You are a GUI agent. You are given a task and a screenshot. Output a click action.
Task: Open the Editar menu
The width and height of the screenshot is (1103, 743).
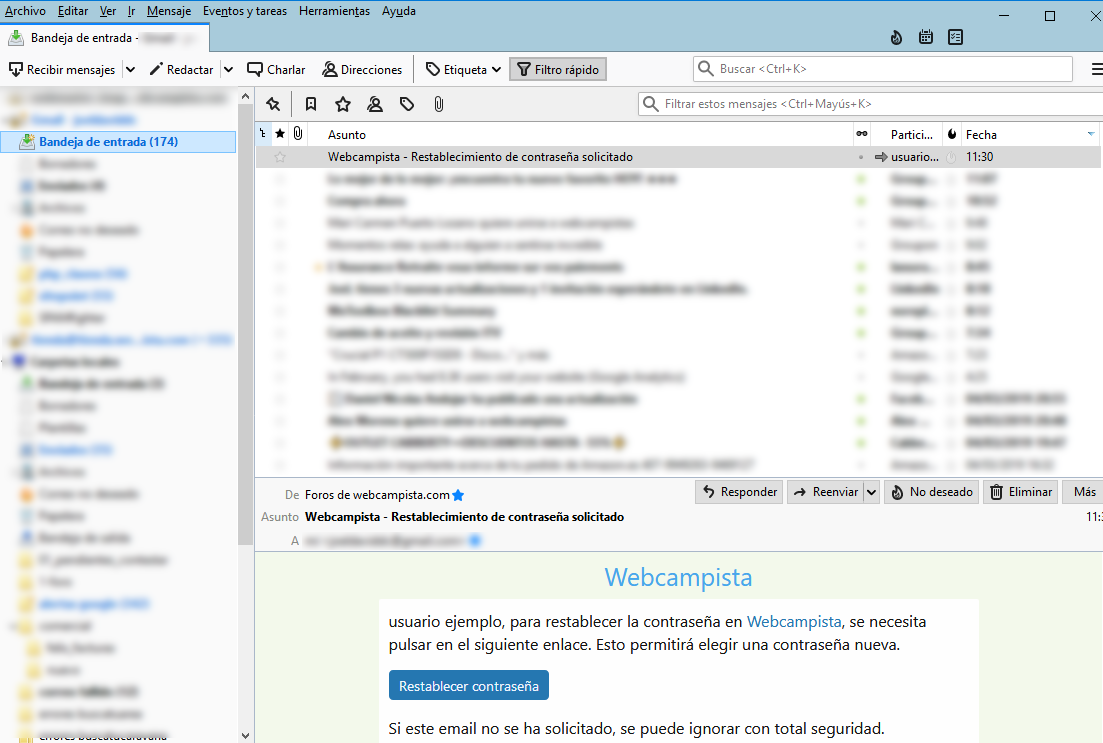click(x=73, y=11)
